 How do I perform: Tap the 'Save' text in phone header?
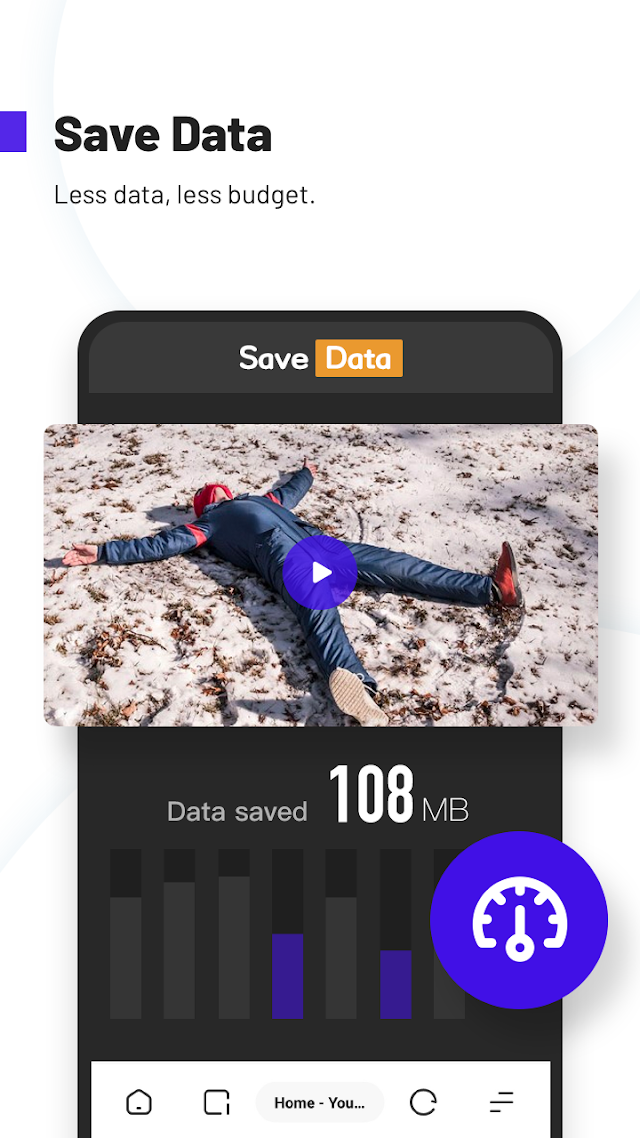pos(274,358)
